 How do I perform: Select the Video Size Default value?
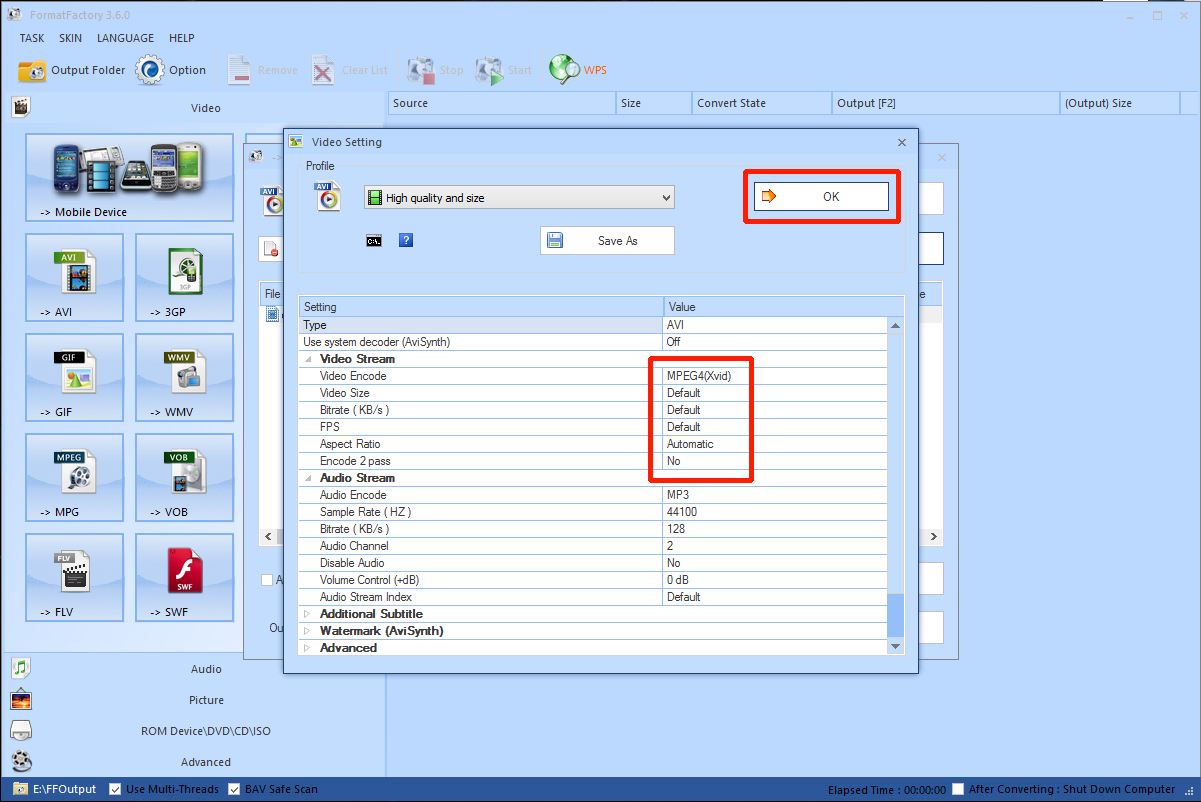775,393
